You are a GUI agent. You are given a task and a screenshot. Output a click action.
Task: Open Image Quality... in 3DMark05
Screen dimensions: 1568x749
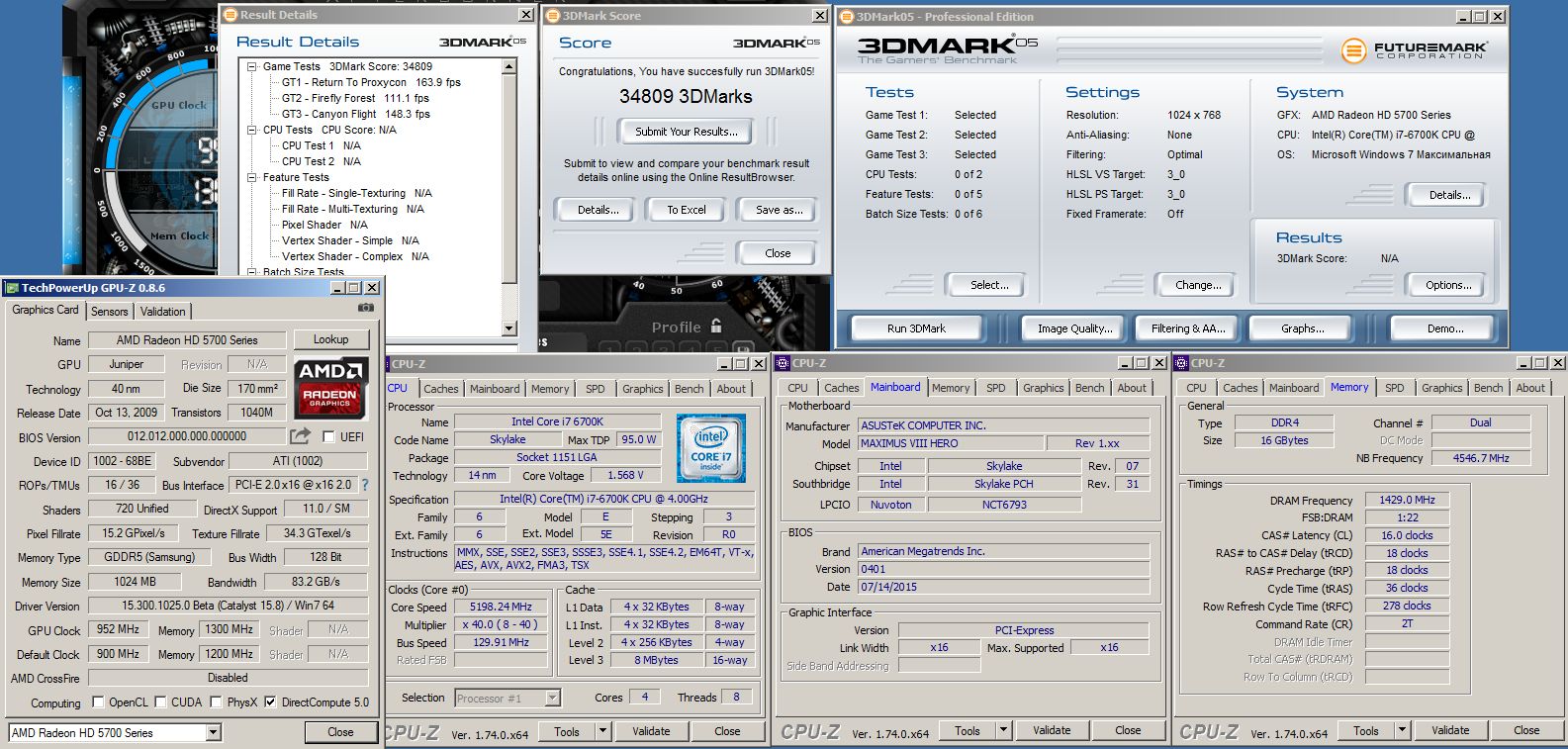tap(1074, 328)
